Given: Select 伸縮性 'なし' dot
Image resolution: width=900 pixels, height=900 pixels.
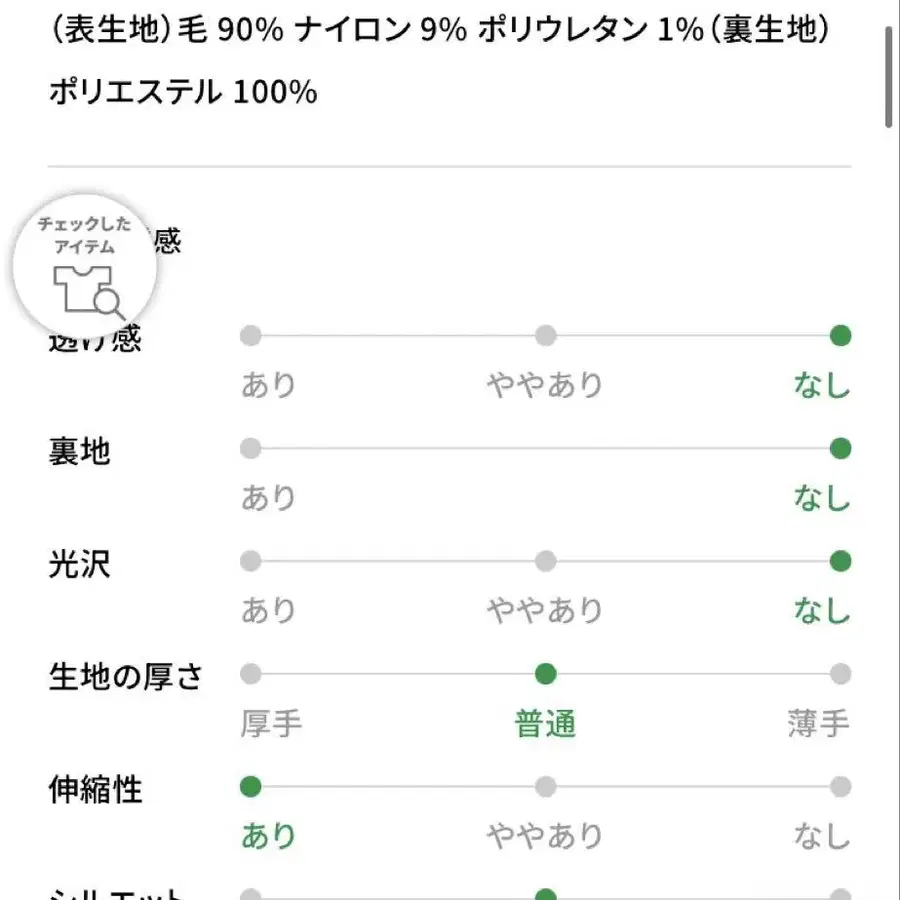Looking at the screenshot, I should coord(840,787).
